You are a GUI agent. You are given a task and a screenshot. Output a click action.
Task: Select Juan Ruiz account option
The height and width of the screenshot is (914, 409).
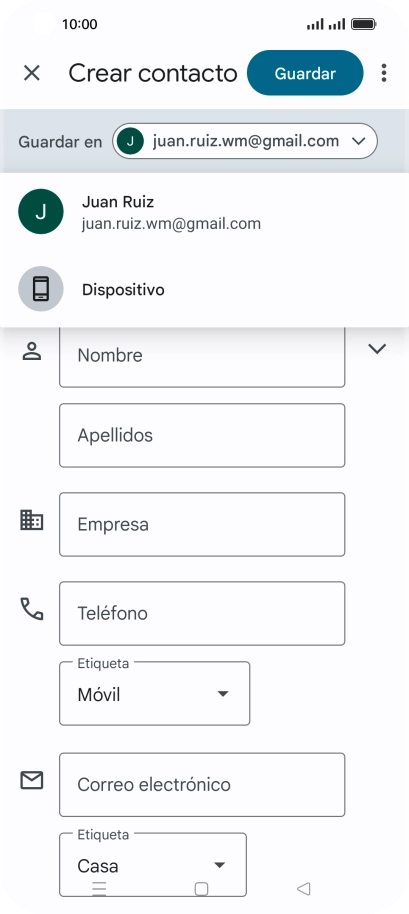204,212
